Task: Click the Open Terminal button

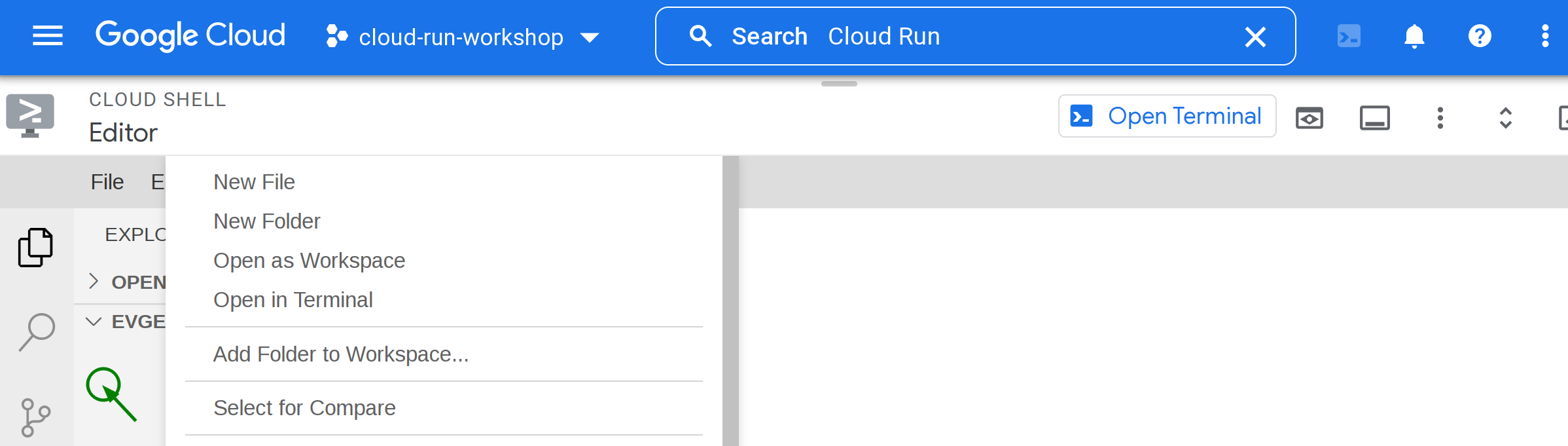Action: (x=1167, y=116)
